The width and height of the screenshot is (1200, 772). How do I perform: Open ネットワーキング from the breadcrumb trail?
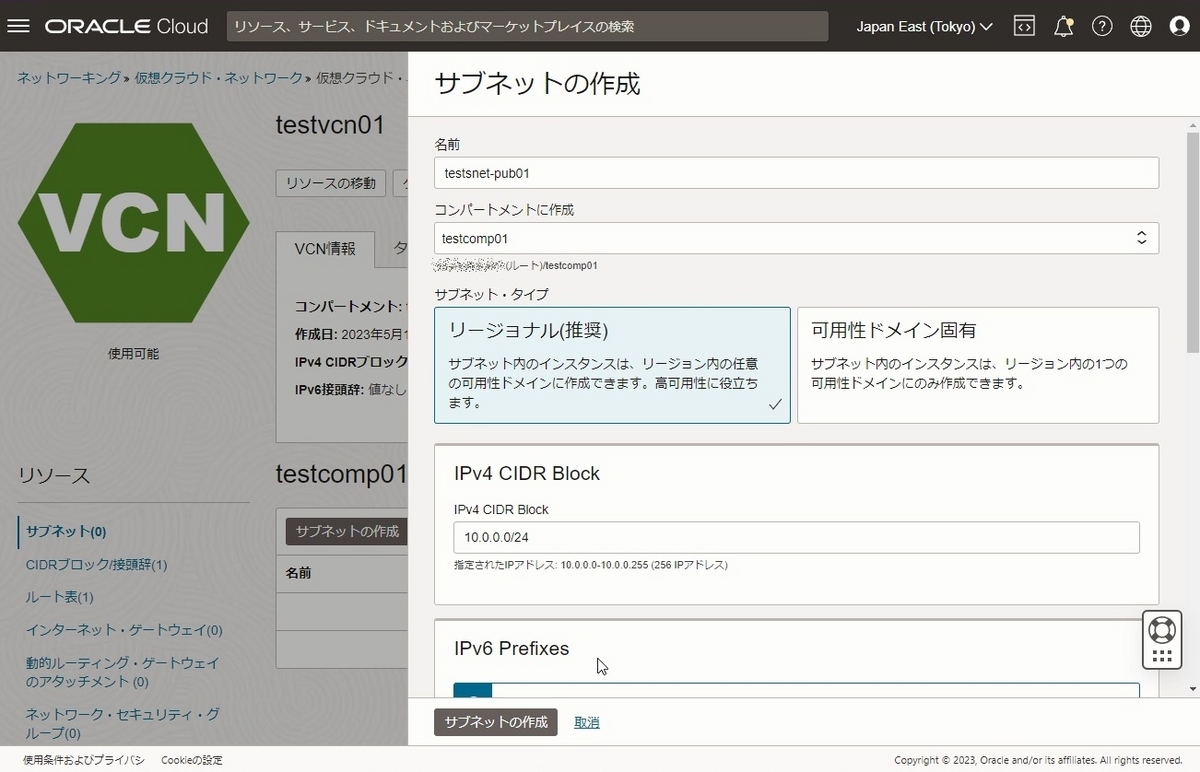(67, 77)
